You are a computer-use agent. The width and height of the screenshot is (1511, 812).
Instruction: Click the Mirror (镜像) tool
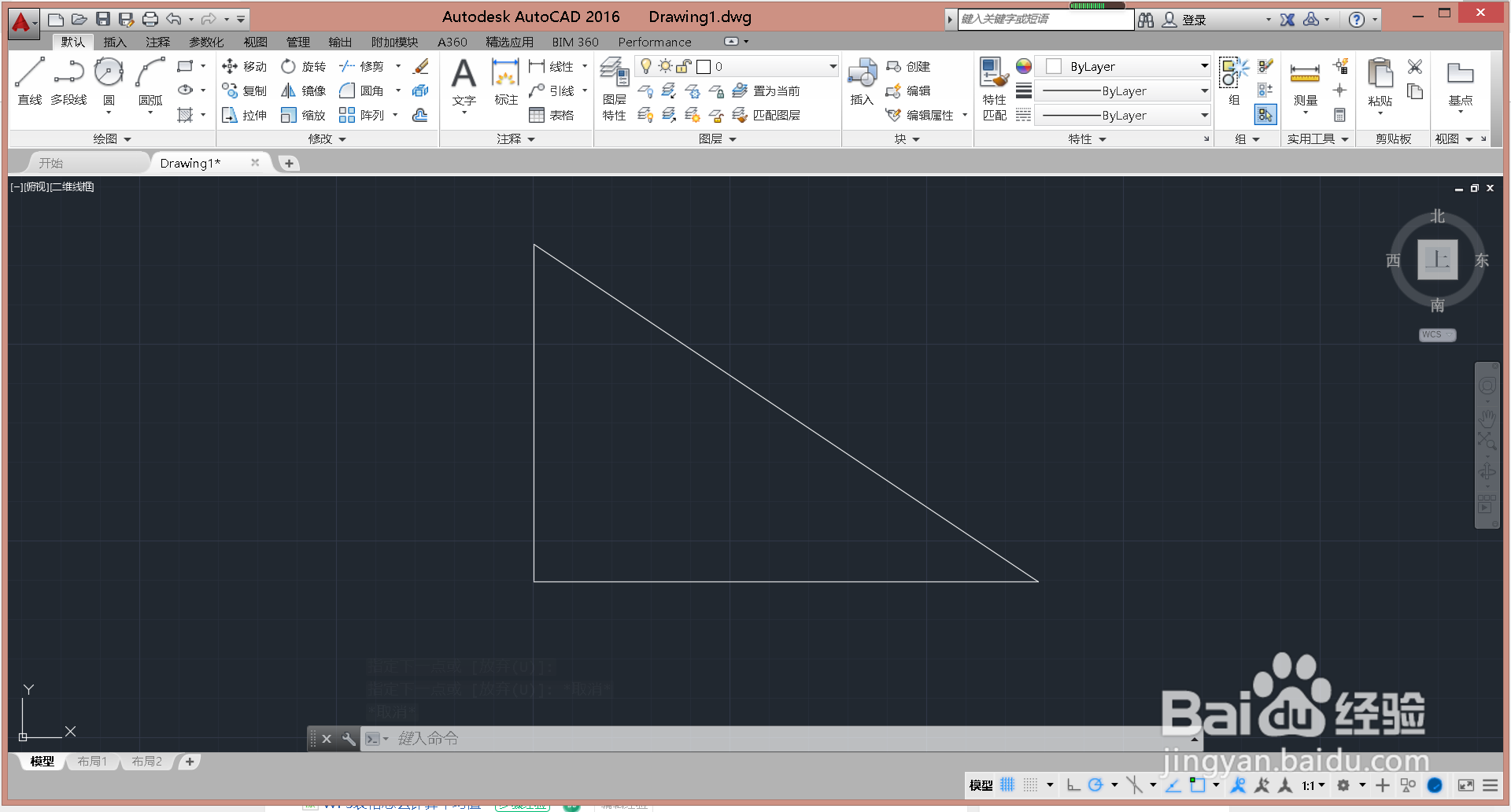click(x=304, y=91)
